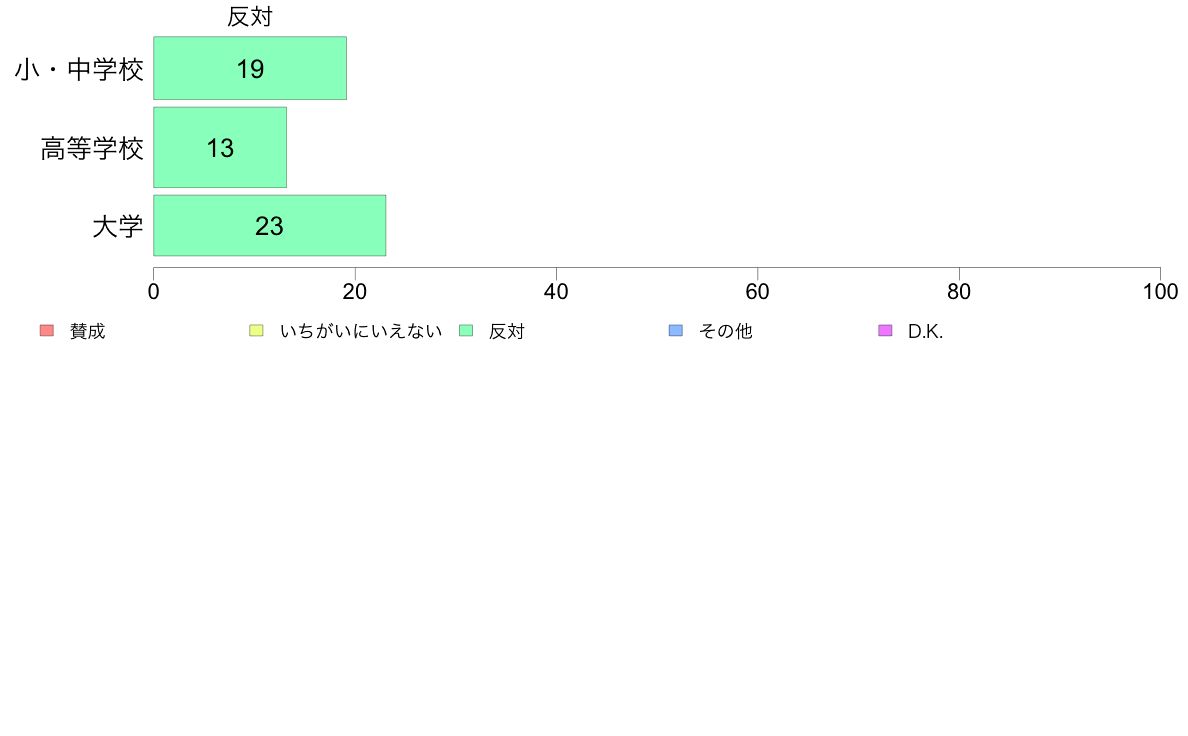Click the 40 tick label on axis
Screen dimensions: 1188x736
click(556, 292)
